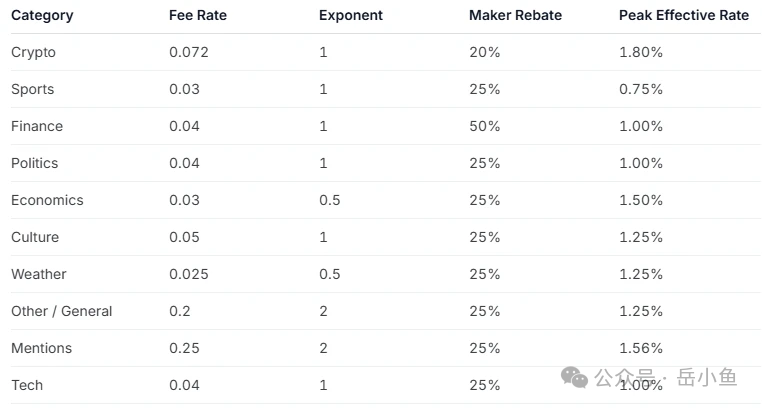Click the Exponent column header
Image resolution: width=762 pixels, height=408 pixels.
pyautogui.click(x=350, y=16)
